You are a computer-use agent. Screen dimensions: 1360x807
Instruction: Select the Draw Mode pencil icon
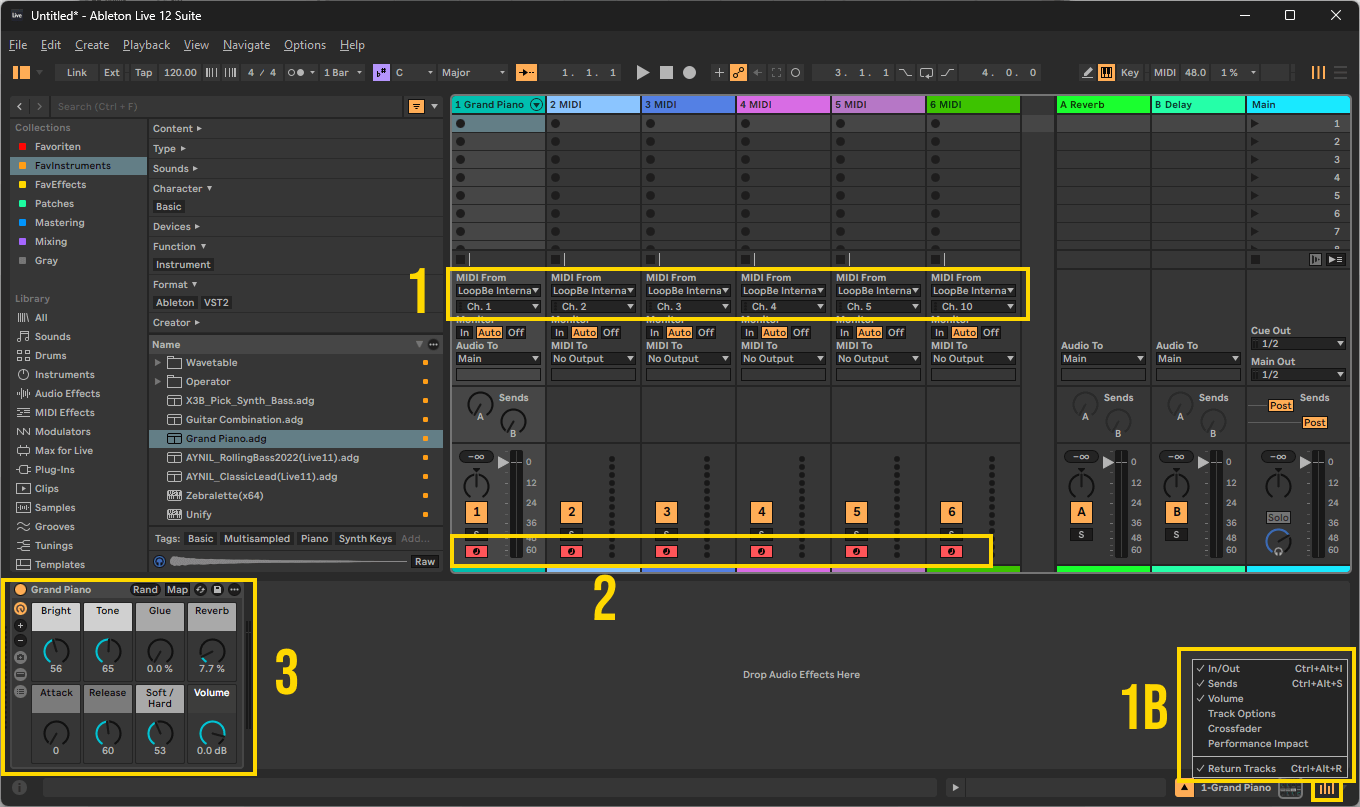tap(1088, 72)
